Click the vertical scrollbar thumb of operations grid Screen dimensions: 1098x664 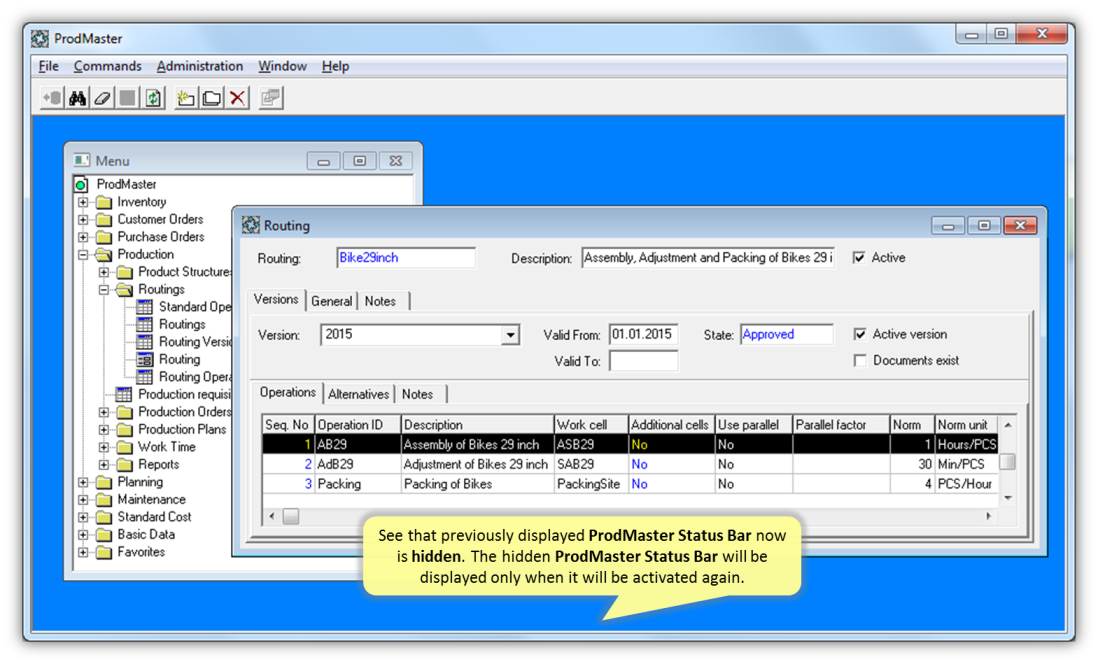coord(1007,462)
